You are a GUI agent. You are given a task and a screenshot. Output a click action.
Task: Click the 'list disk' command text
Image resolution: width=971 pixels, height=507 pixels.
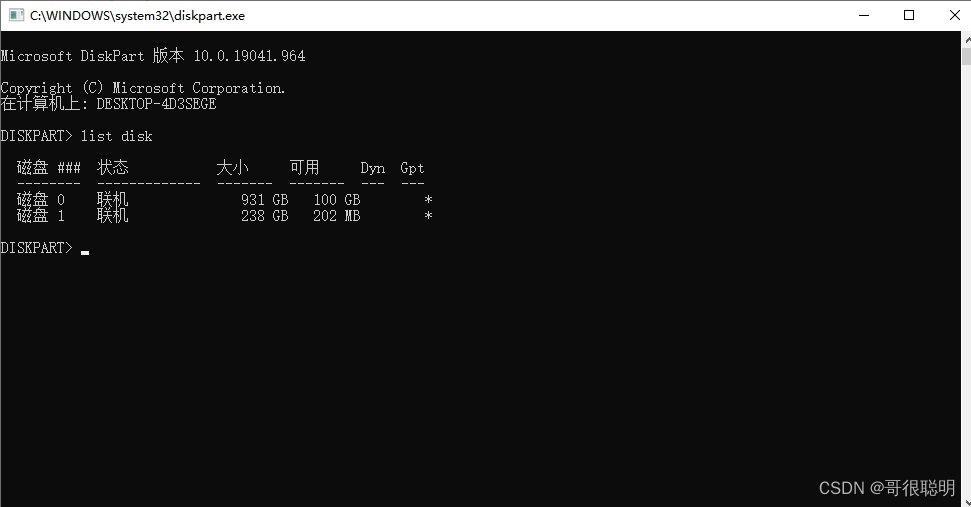[x=116, y=136]
